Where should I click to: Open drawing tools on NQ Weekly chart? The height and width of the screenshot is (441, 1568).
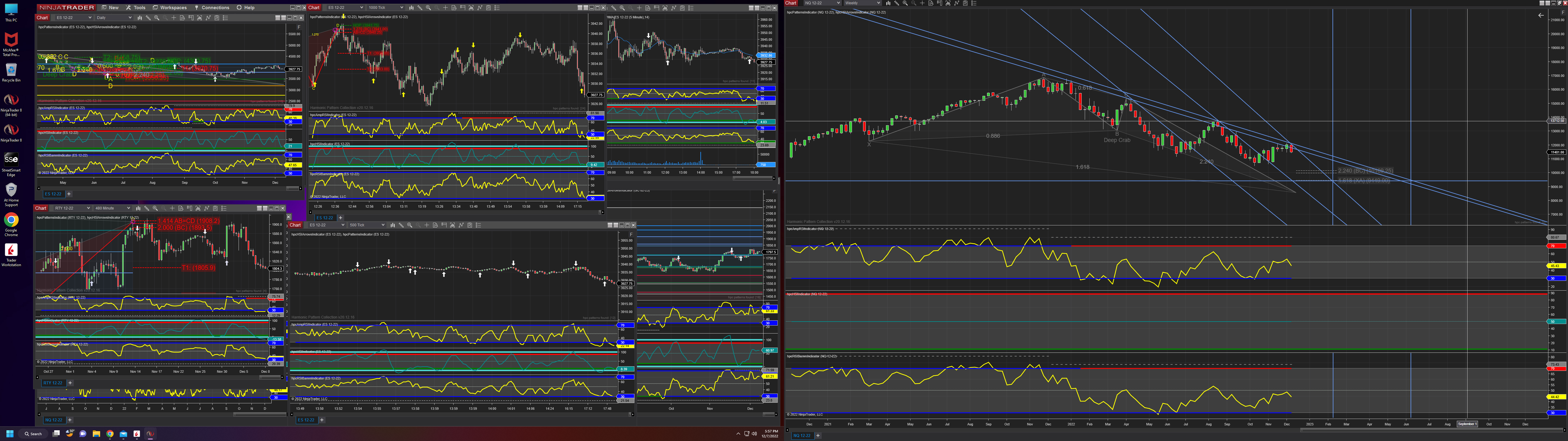(x=897, y=3)
